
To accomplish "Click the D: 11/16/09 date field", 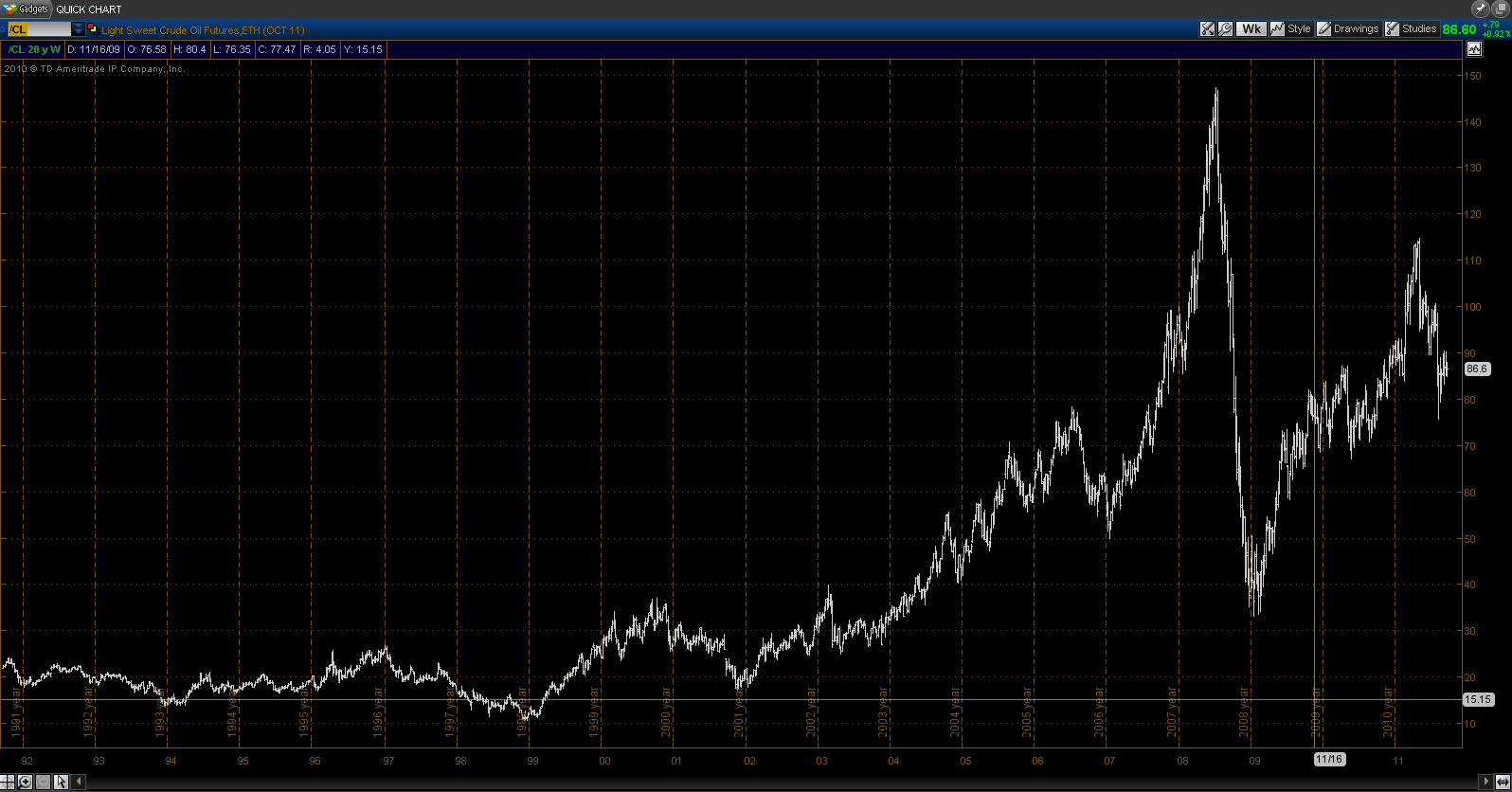I will click(94, 49).
